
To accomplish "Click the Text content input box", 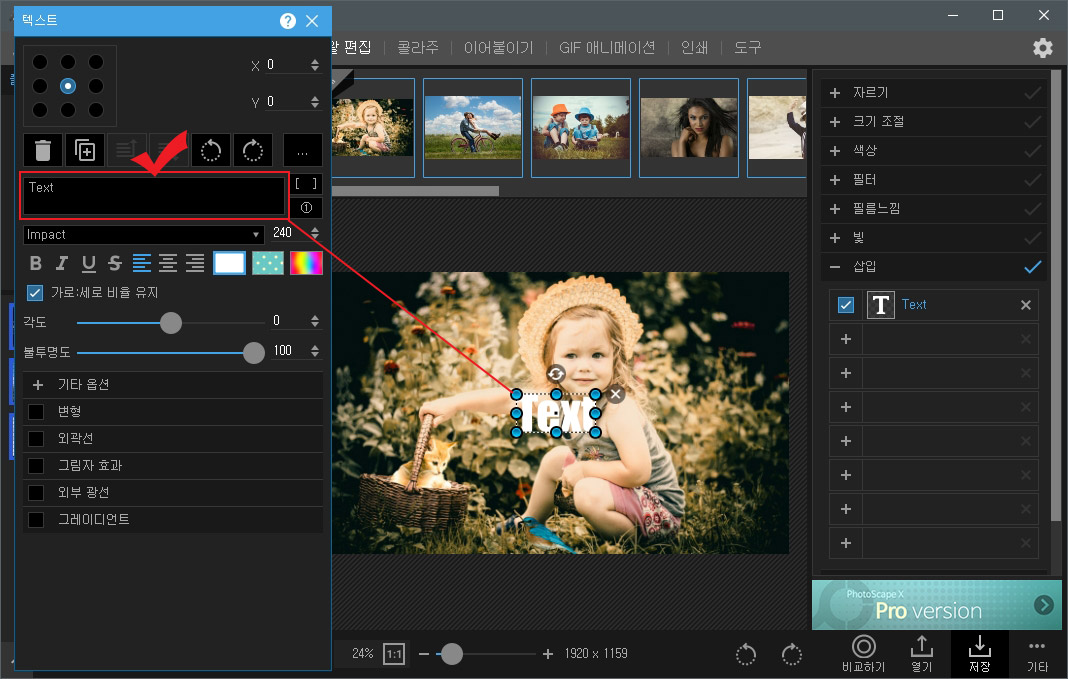I will (154, 196).
